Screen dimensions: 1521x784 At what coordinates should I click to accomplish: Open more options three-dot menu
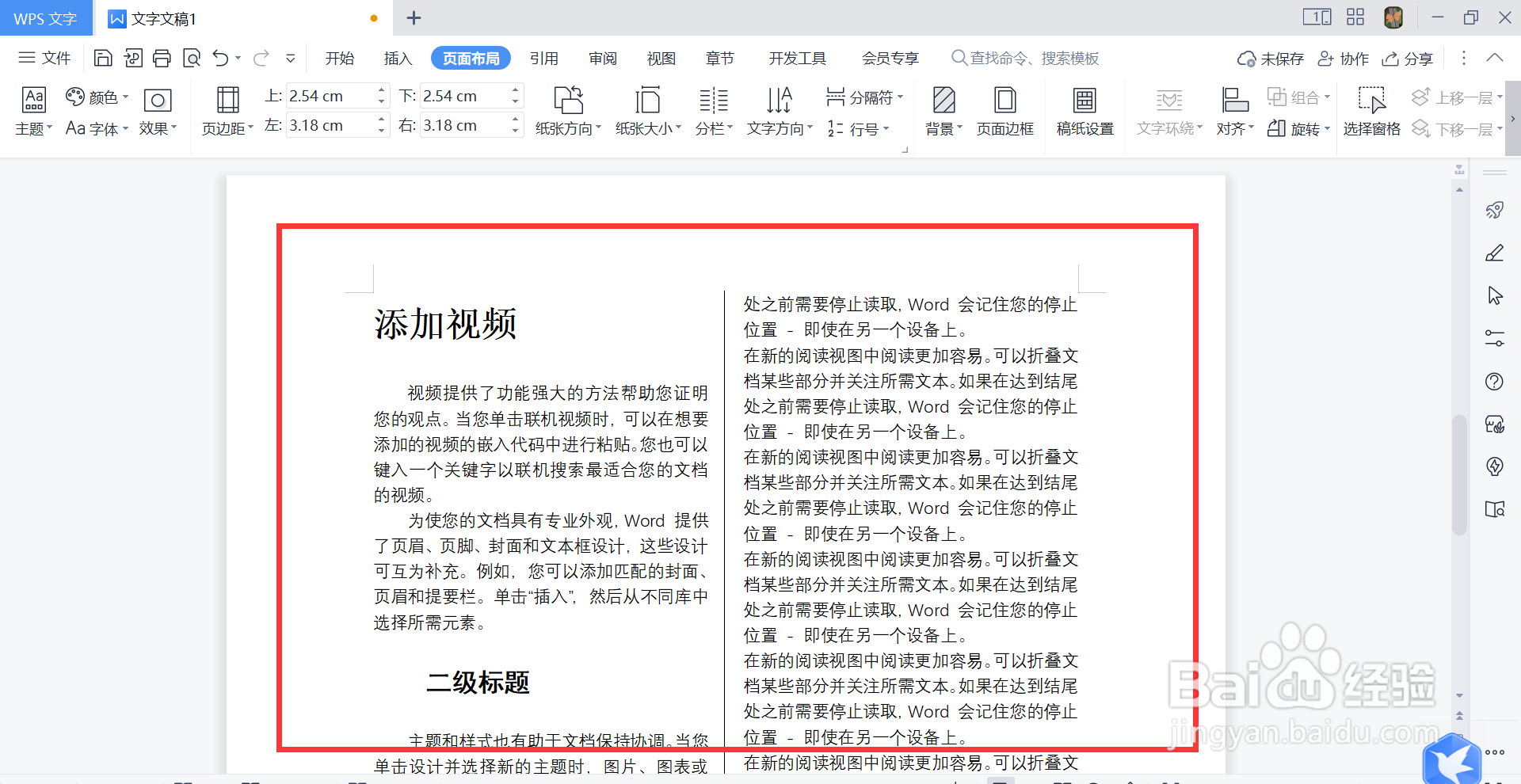(1463, 58)
